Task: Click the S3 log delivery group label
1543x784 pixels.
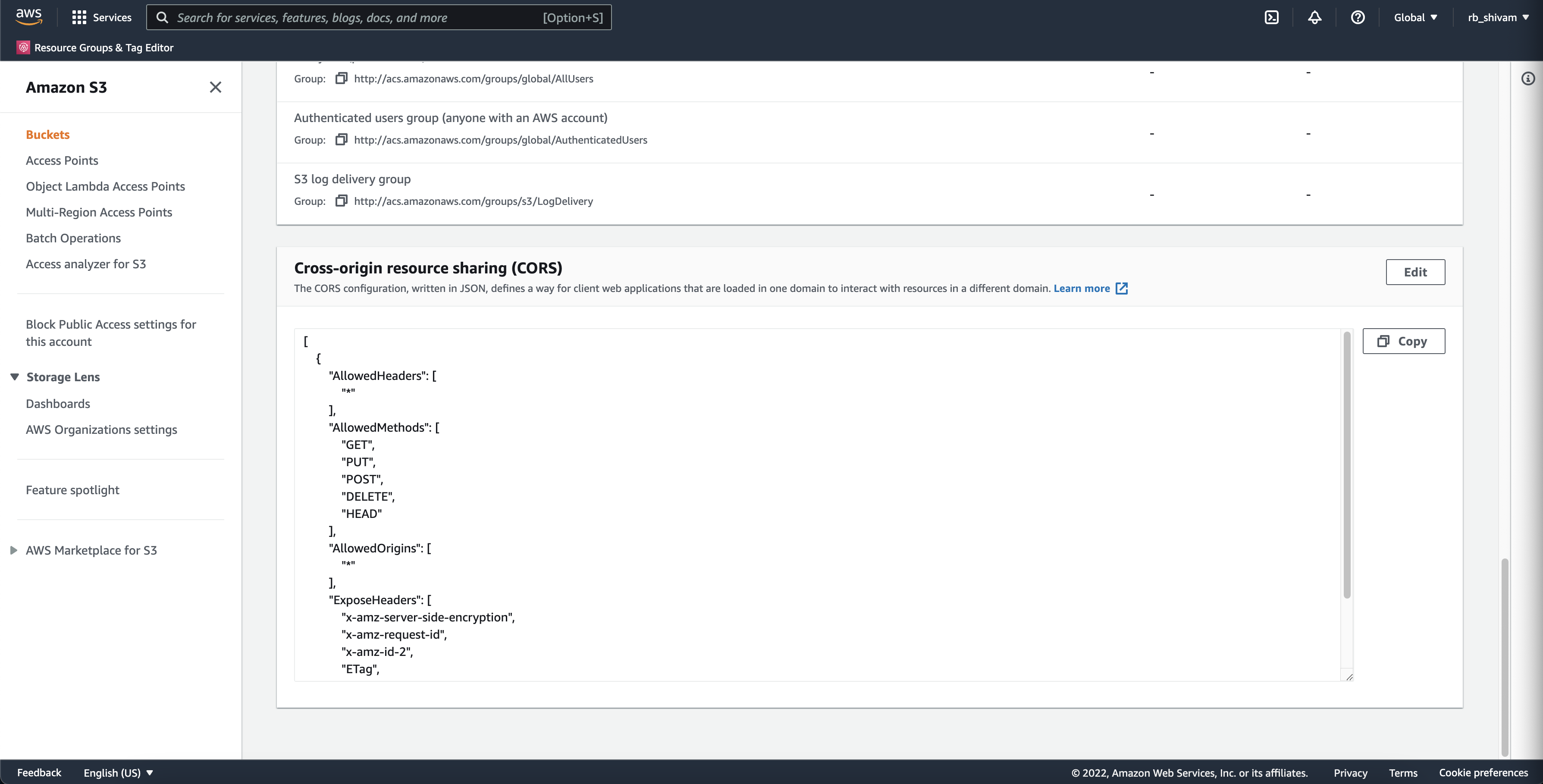Action: (352, 179)
